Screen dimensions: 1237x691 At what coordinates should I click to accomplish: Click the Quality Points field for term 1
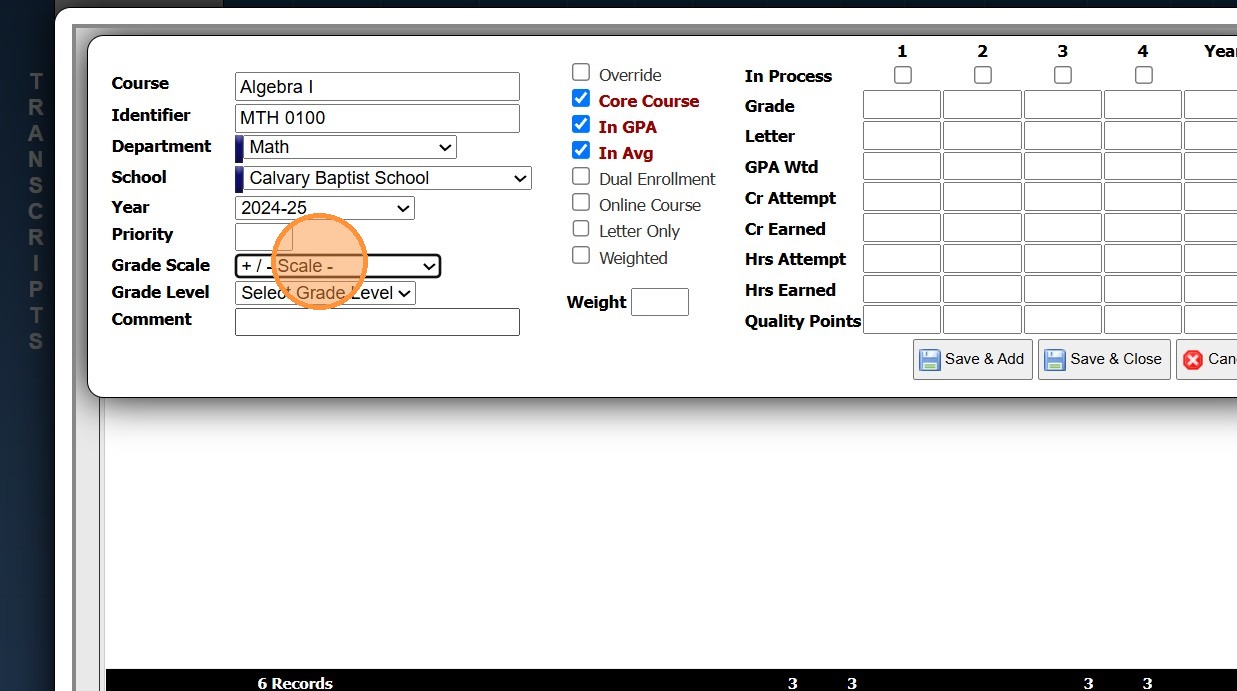tap(902, 320)
